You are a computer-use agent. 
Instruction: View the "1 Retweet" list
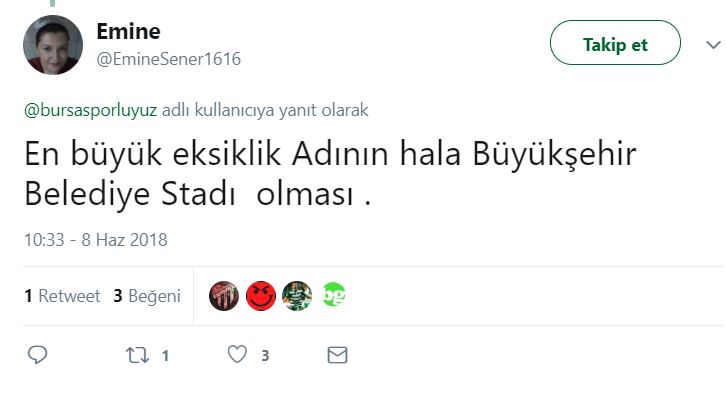(x=62, y=296)
